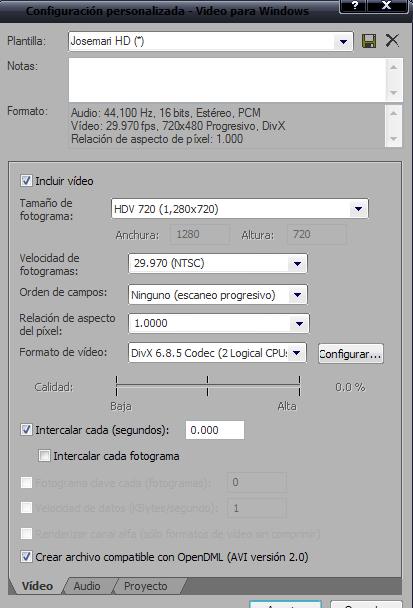Click inside the Notas text area
This screenshot has width=413, height=608.
[x=227, y=80]
